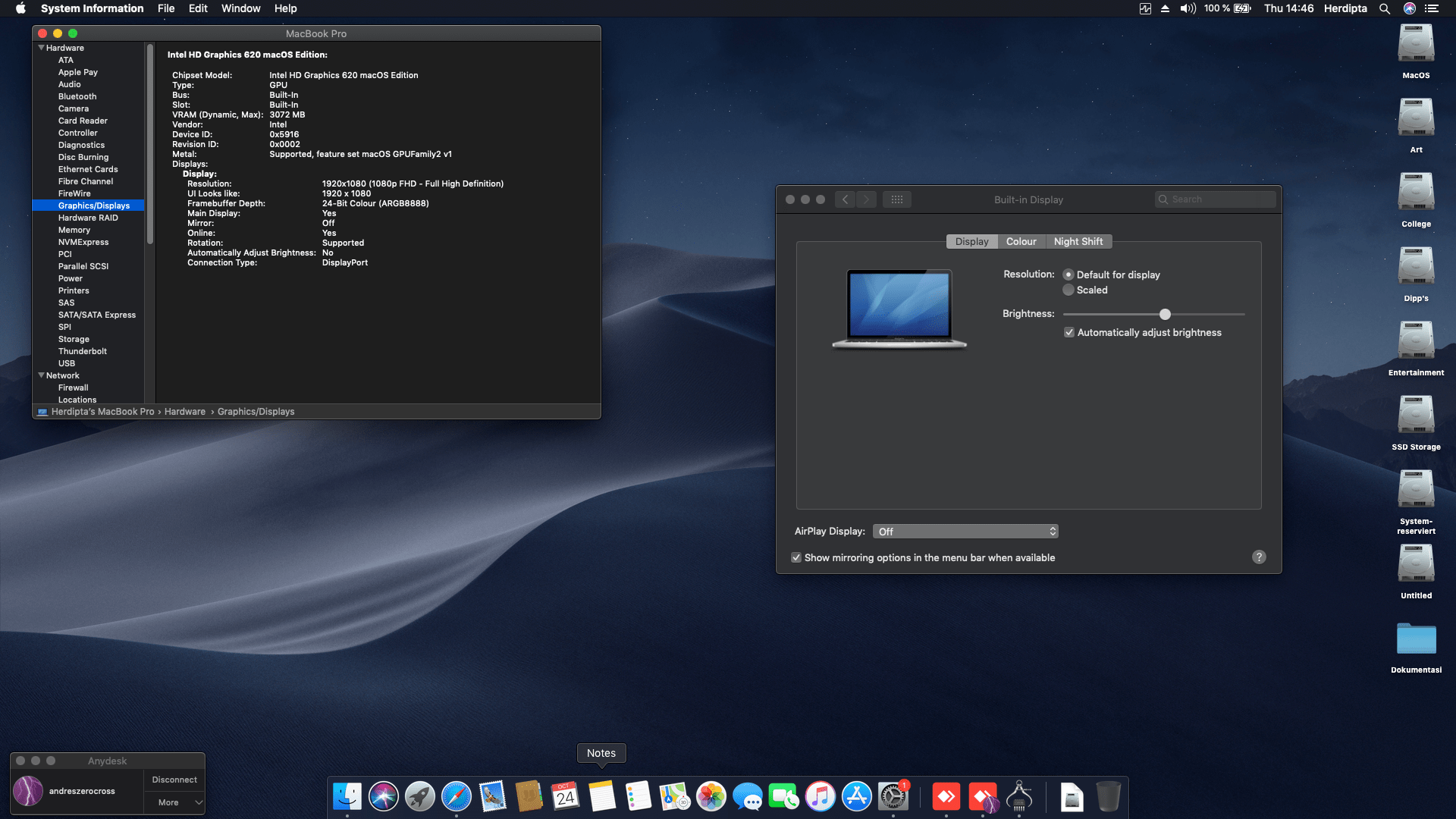The width and height of the screenshot is (1456, 819).
Task: Open the AirPlay Display dropdown
Action: (965, 531)
